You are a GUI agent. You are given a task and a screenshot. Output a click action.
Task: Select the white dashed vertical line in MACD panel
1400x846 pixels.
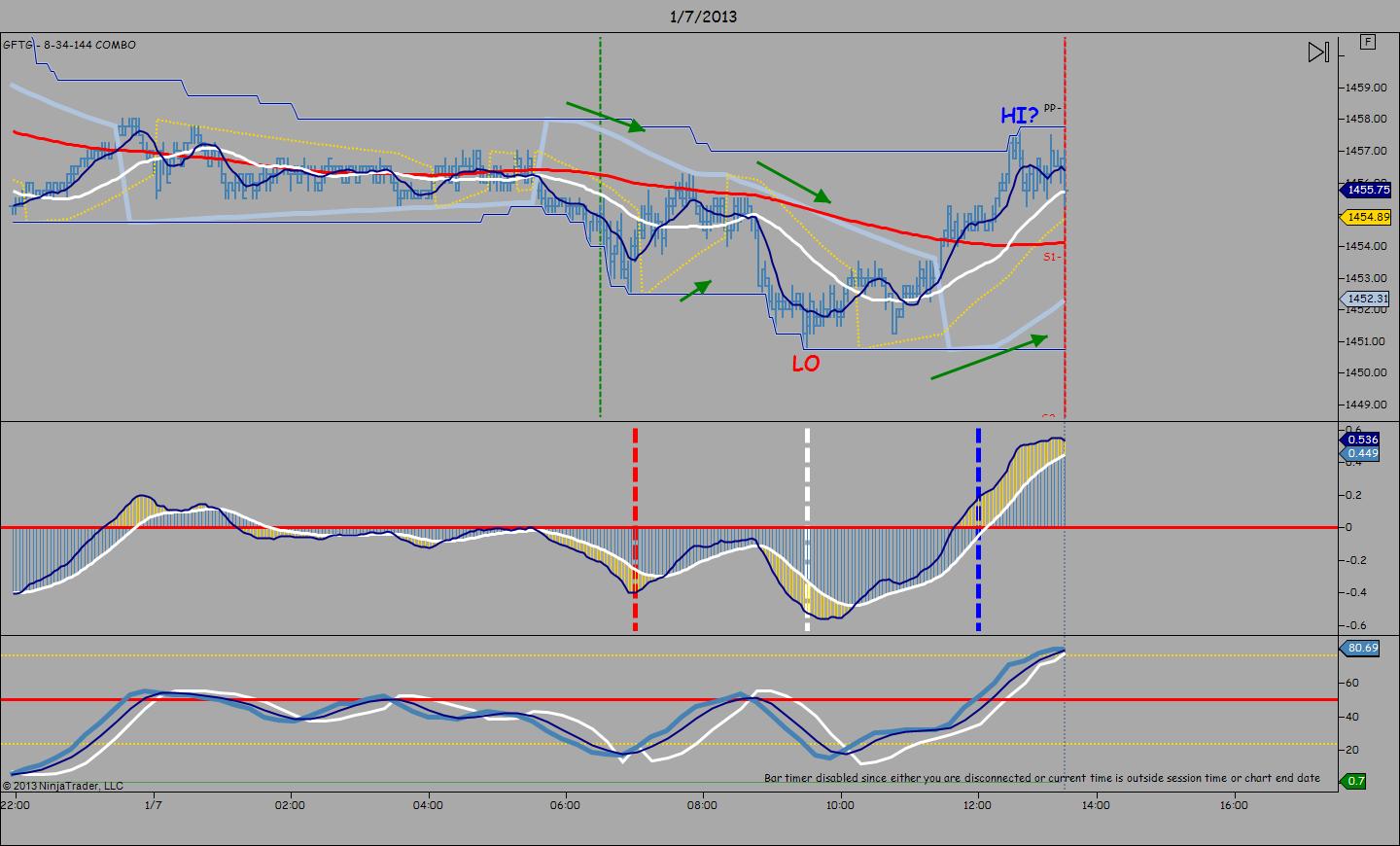click(x=807, y=529)
